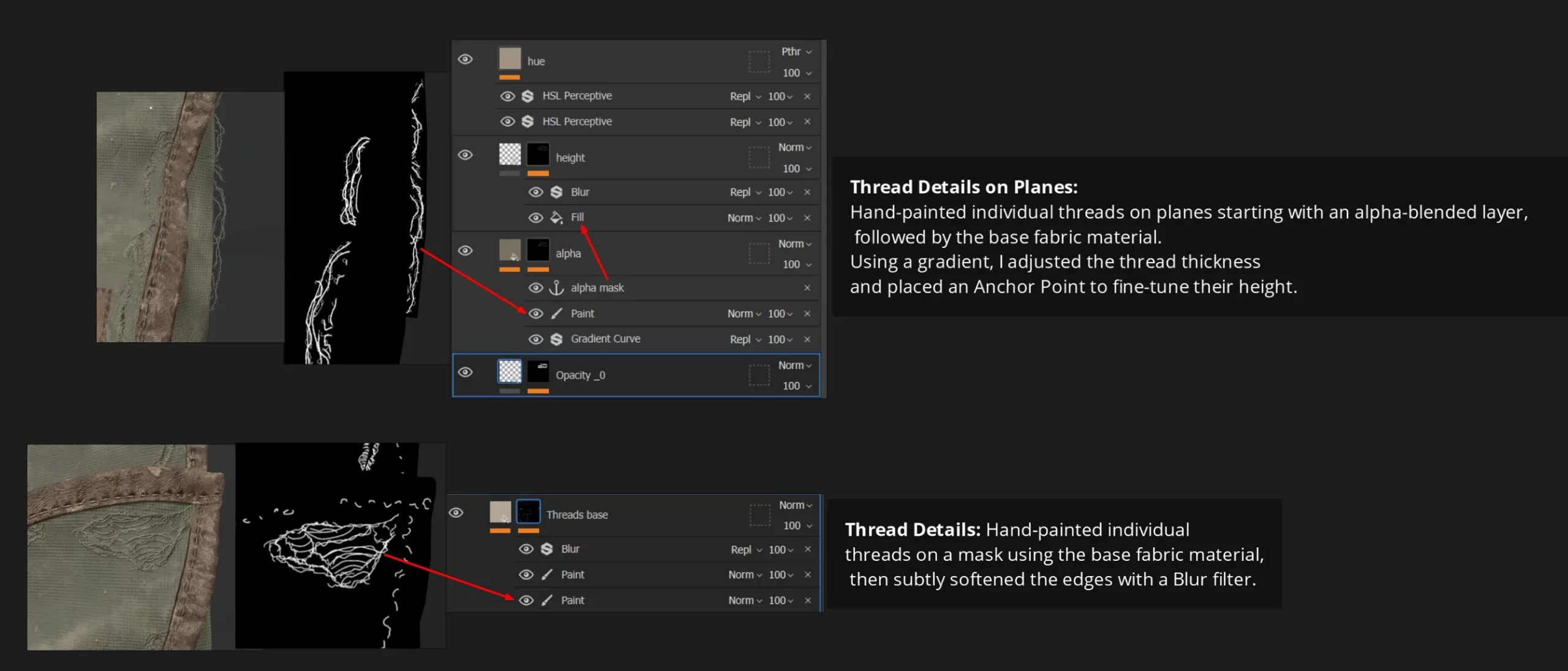This screenshot has height=671, width=1568.
Task: Remove the Blur filter under Threads base
Action: (808, 549)
